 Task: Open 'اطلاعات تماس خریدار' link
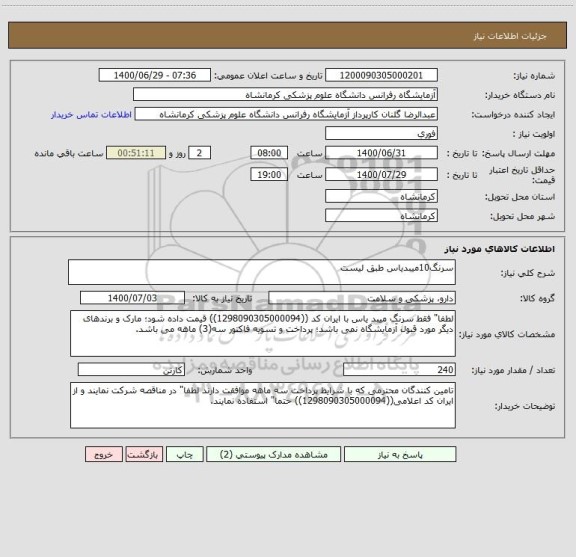coord(91,115)
